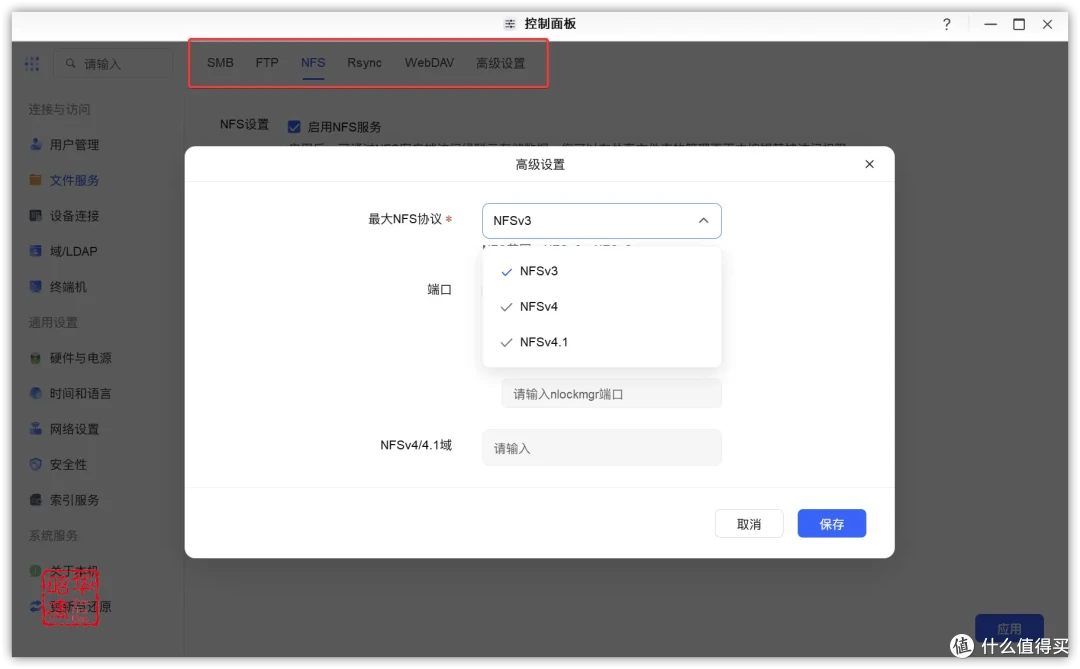Screen dimensions: 1080x669
Task: Click the help question mark icon
Action: (946, 24)
